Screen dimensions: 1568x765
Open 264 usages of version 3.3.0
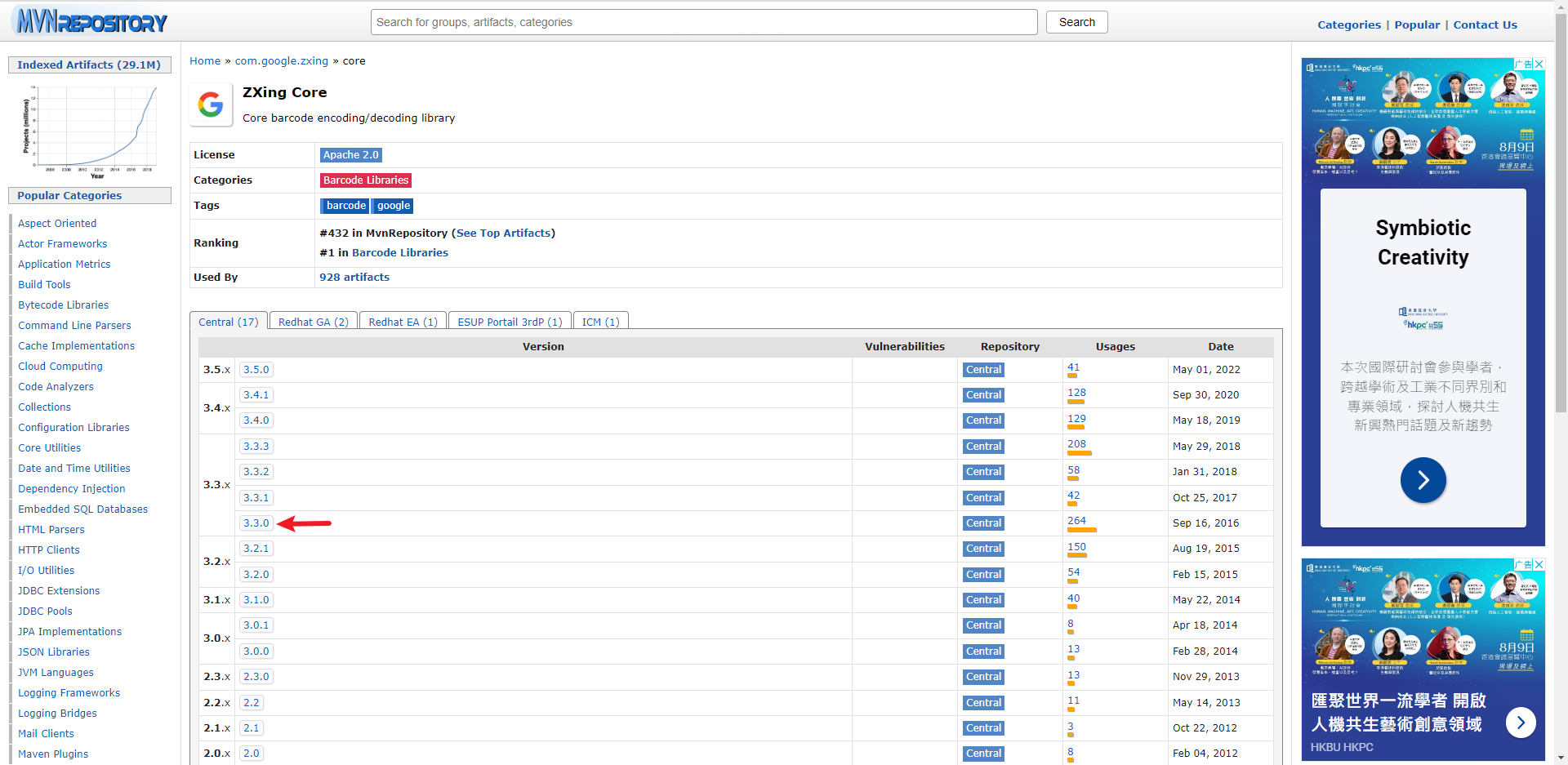click(x=1077, y=521)
